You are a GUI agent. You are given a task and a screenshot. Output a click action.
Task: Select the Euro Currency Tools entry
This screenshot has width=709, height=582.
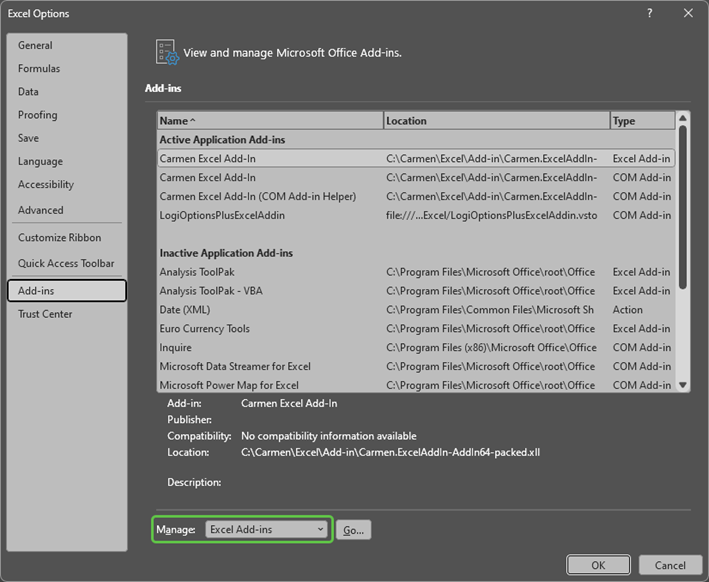tap(205, 329)
